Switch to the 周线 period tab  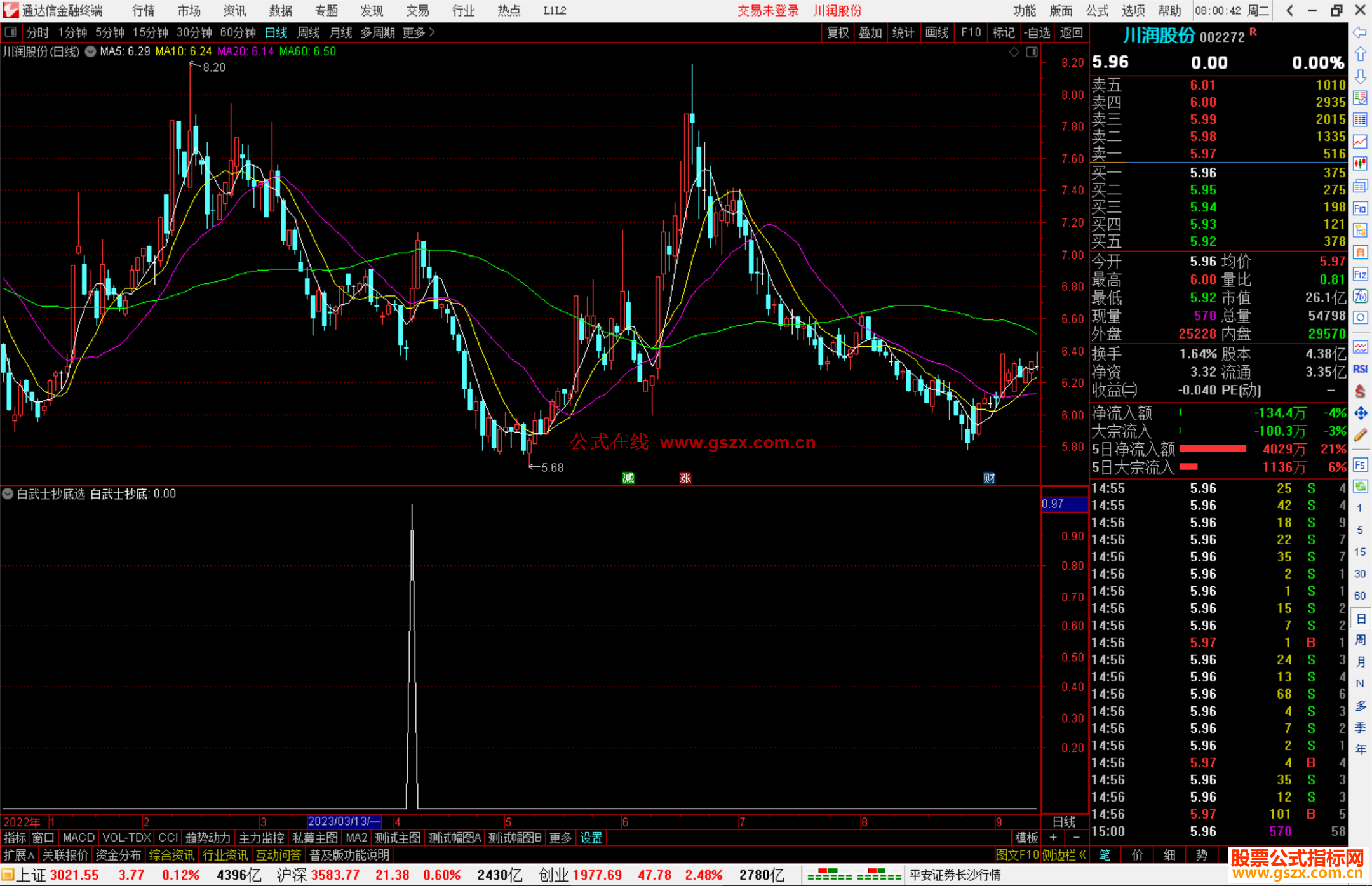pyautogui.click(x=309, y=32)
